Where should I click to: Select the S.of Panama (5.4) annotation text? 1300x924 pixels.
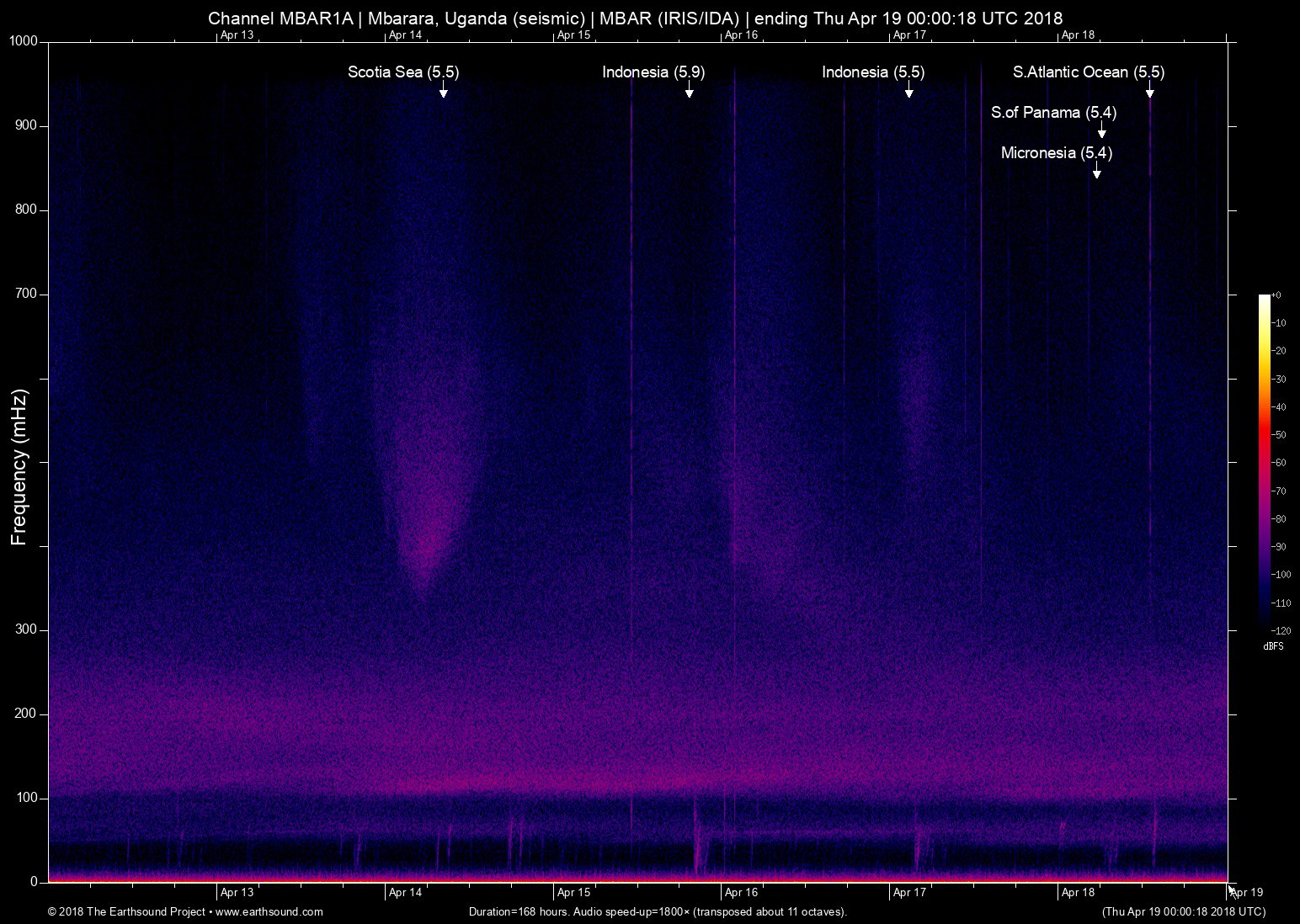coord(1053,113)
